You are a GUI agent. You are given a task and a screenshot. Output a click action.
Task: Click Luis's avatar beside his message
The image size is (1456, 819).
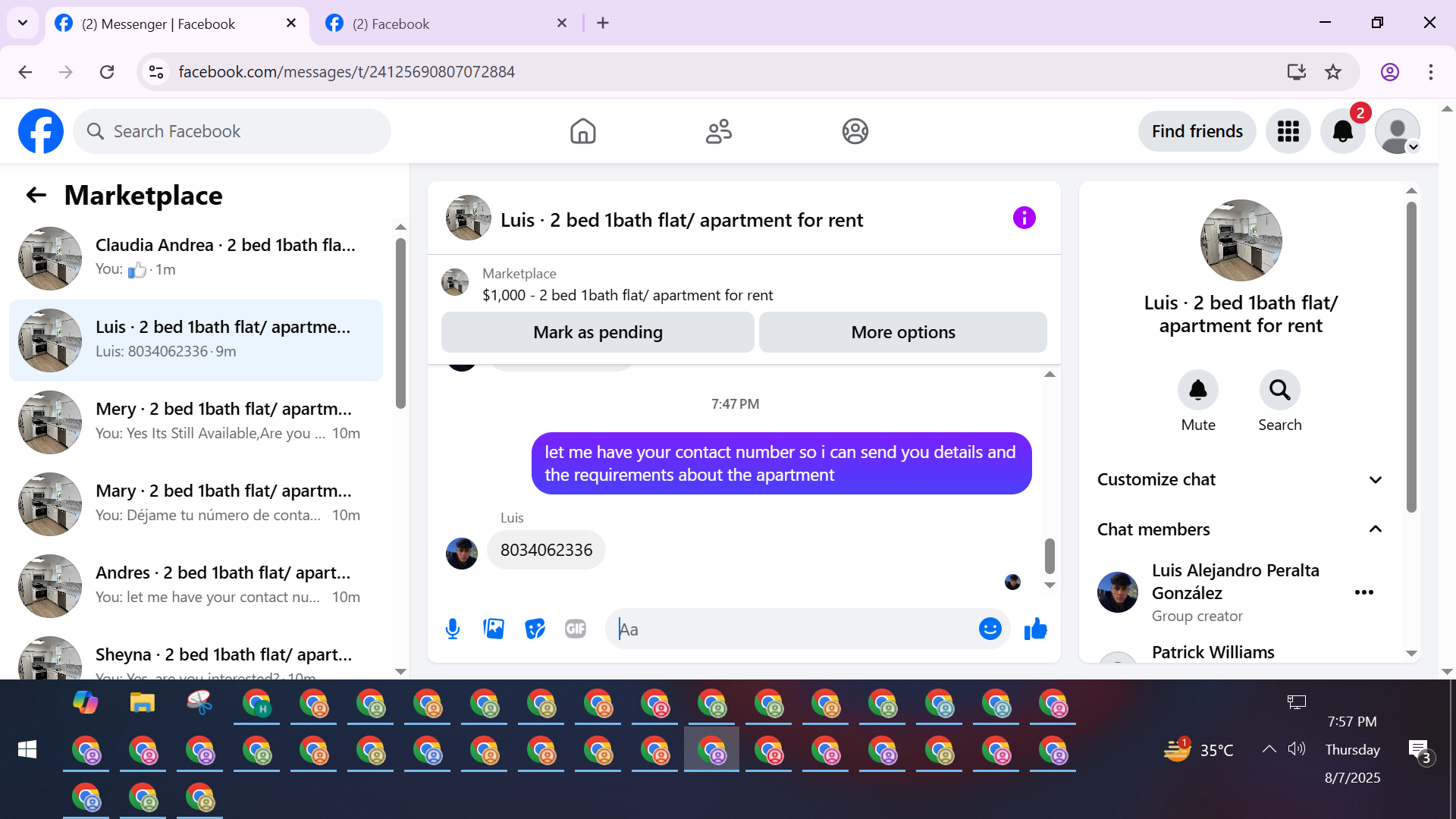click(x=462, y=553)
